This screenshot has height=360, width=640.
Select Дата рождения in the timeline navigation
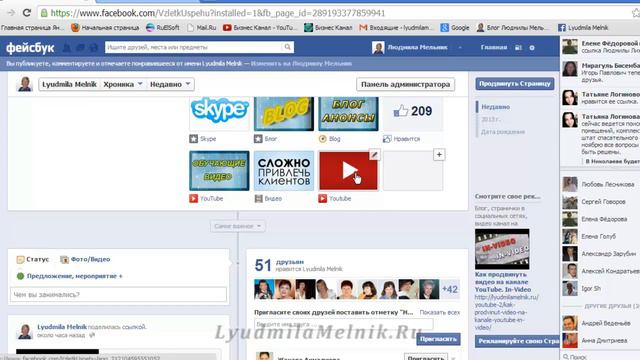[x=503, y=132]
